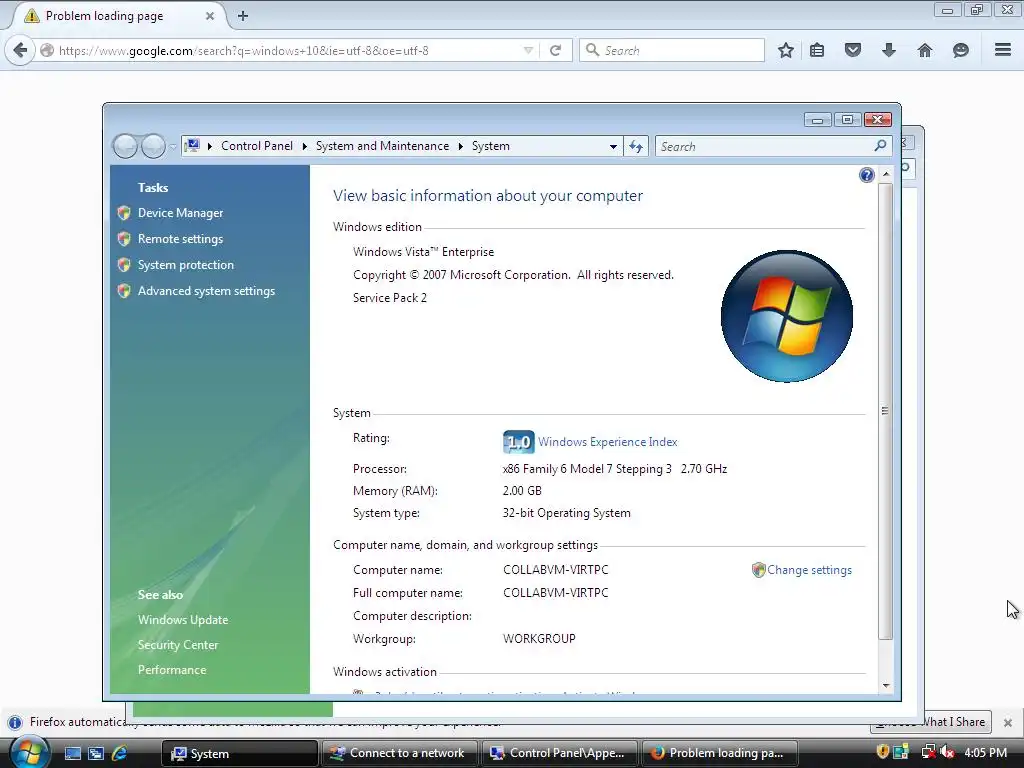Open address bar previous locations dropdown
This screenshot has height=768, width=1024.
[x=613, y=146]
